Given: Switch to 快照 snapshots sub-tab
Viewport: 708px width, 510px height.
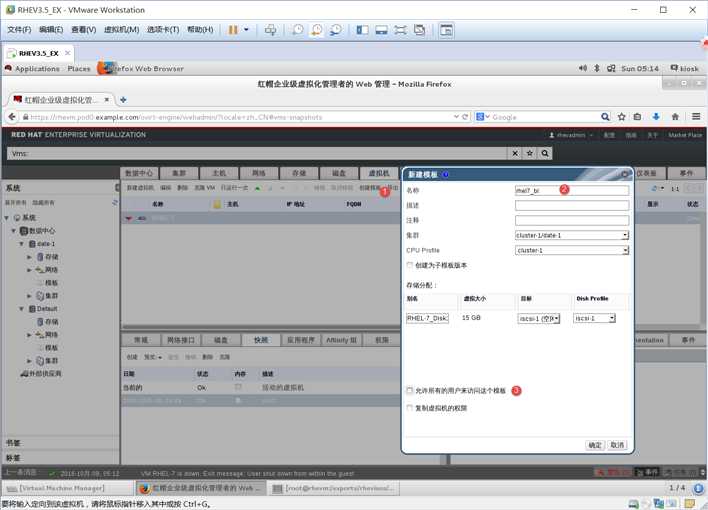Looking at the screenshot, I should pyautogui.click(x=261, y=340).
